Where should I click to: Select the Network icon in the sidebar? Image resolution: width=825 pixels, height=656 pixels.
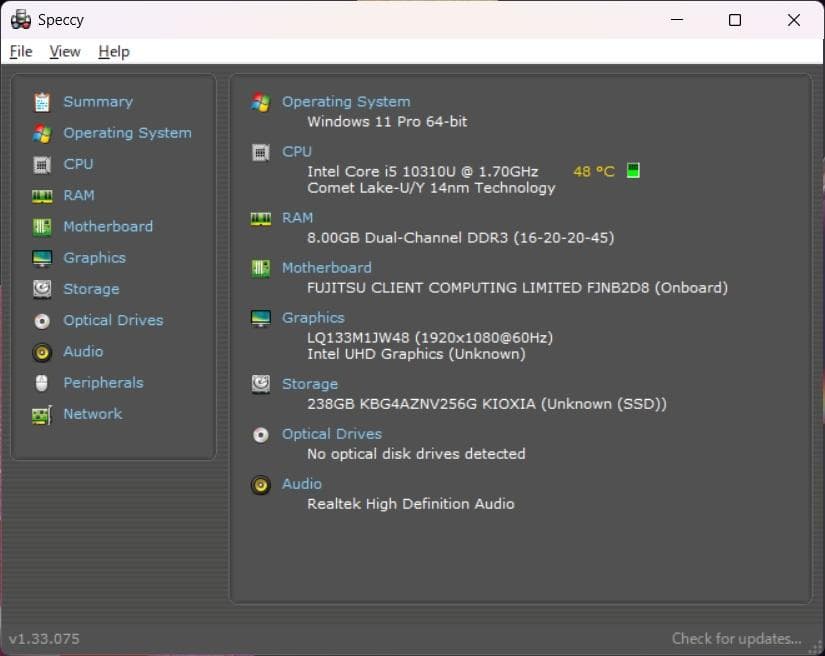point(41,413)
